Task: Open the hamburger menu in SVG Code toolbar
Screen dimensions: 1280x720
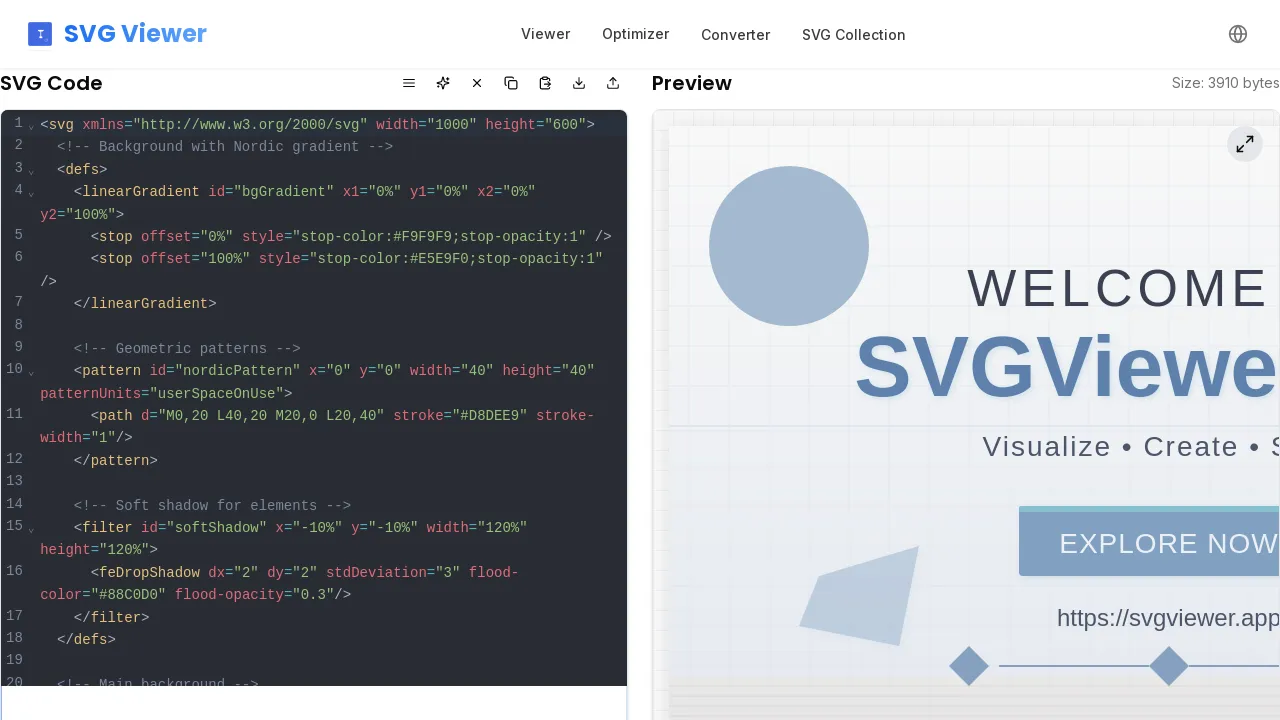Action: point(409,83)
